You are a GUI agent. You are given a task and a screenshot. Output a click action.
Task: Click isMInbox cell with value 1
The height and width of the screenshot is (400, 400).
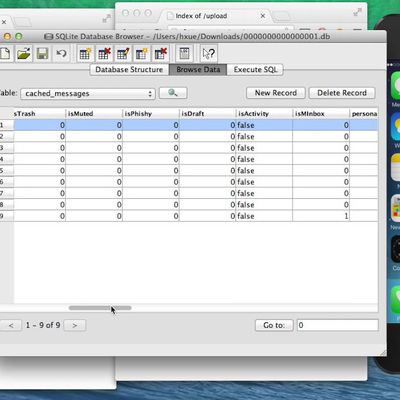point(321,216)
